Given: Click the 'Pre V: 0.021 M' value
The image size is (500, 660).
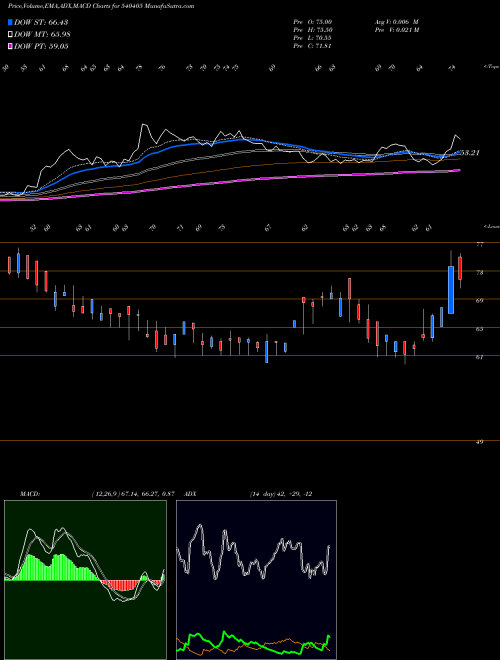Looking at the screenshot, I should [396, 30].
